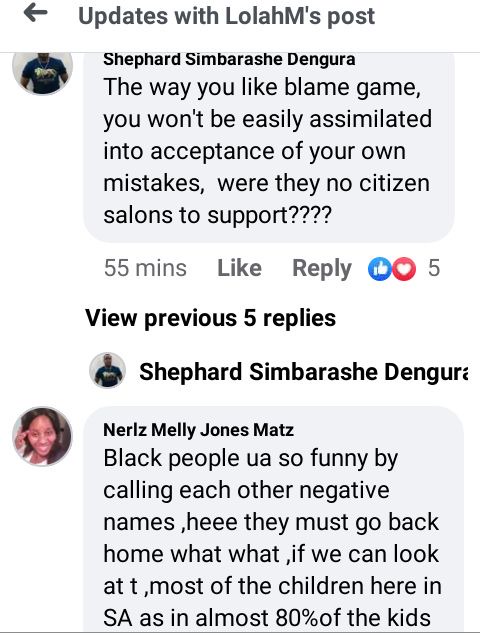480x635 pixels.
Task: Open Shephard Simbarashe Dengura name in reply
Action: [x=304, y=372]
